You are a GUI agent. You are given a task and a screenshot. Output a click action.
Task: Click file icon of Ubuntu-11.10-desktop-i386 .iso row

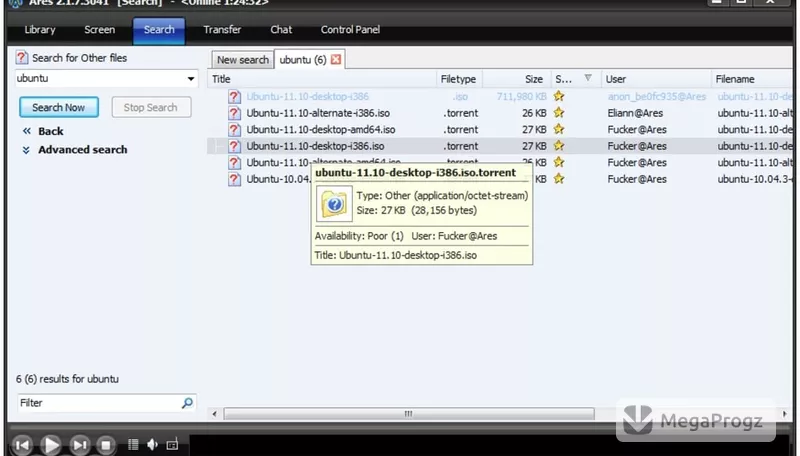234,96
